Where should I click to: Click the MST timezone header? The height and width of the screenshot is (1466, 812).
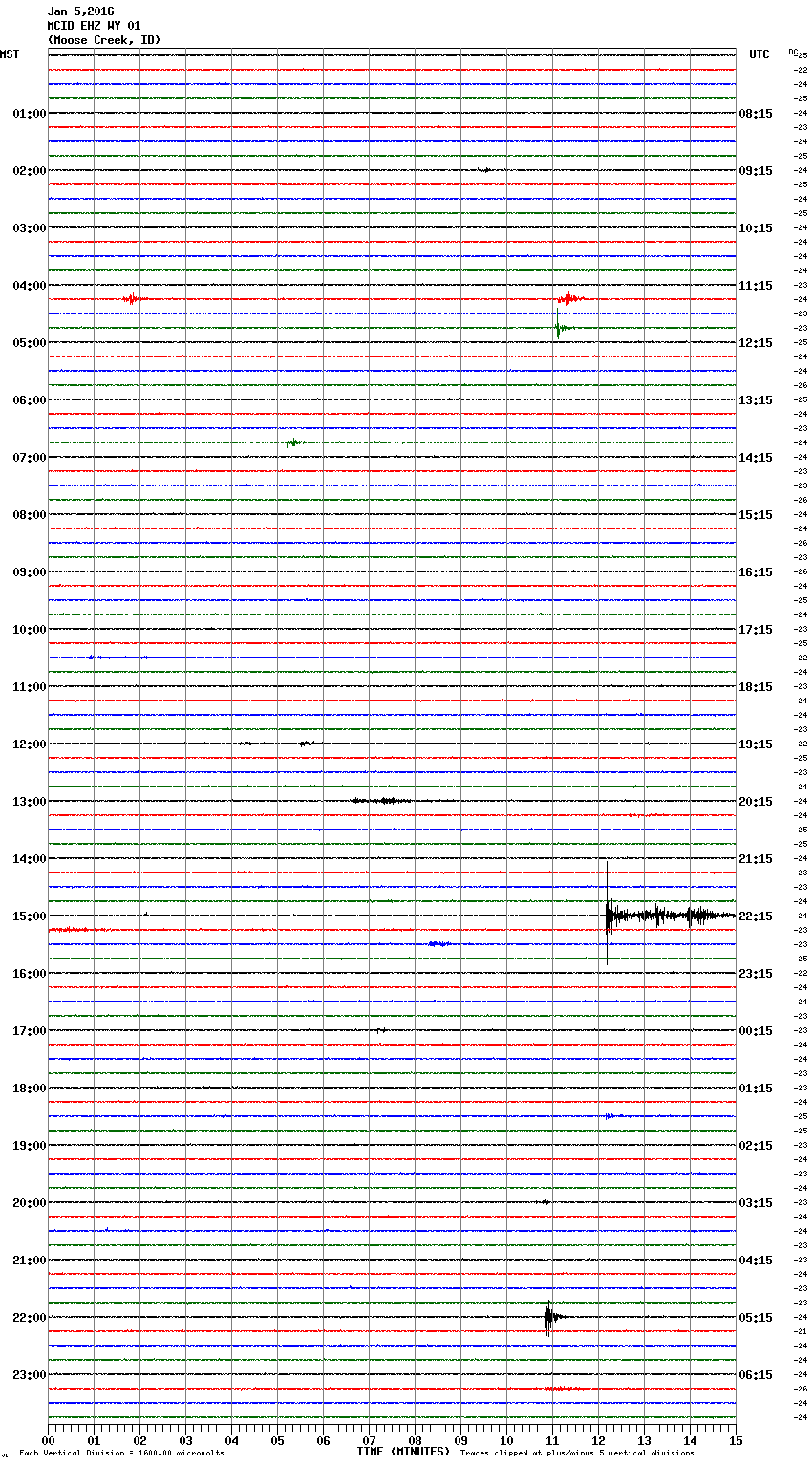tap(10, 54)
